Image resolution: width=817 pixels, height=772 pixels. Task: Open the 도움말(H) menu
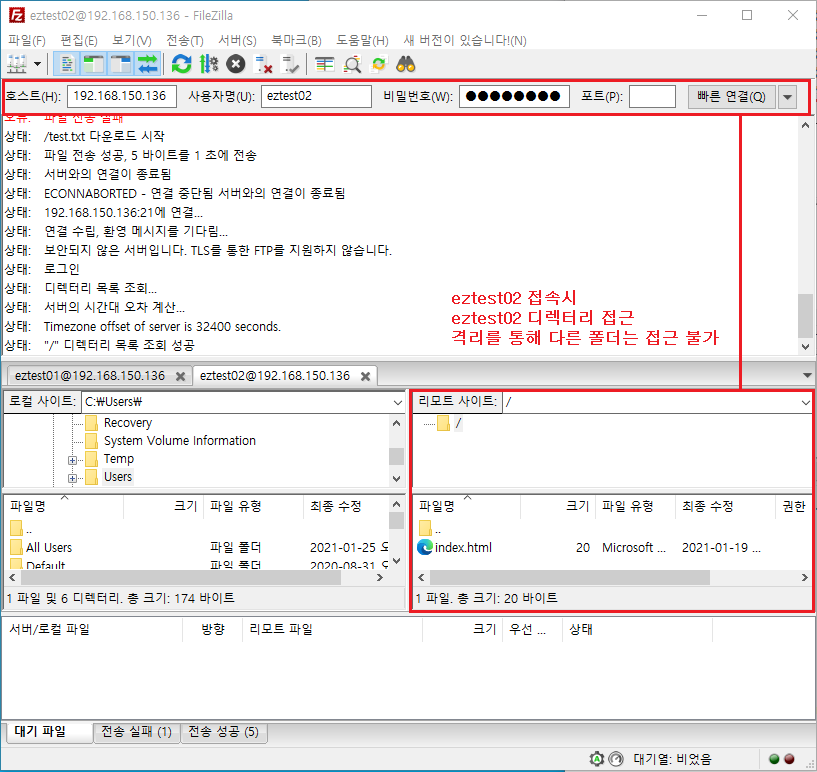(x=362, y=41)
